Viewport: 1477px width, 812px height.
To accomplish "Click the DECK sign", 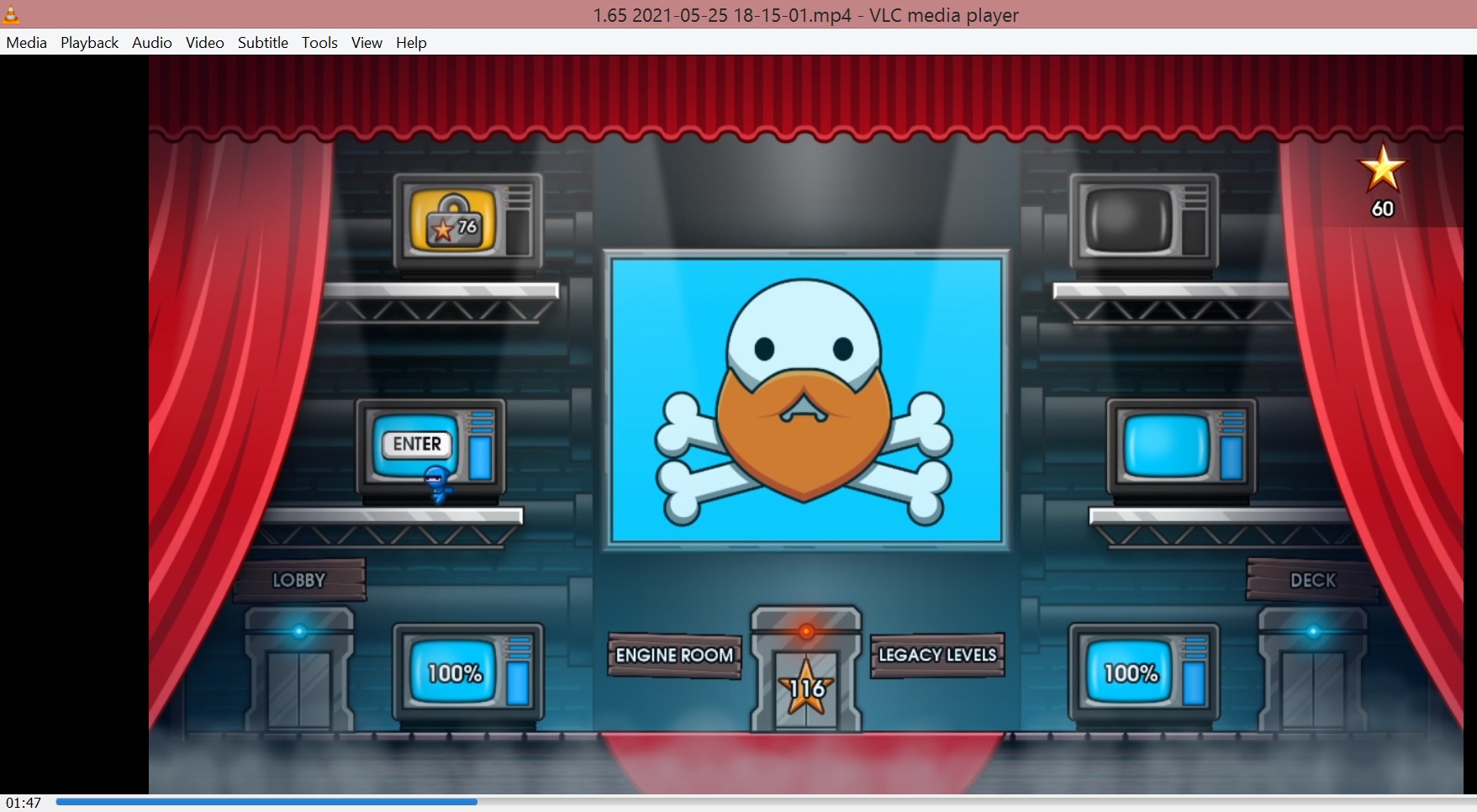I will (x=1312, y=580).
